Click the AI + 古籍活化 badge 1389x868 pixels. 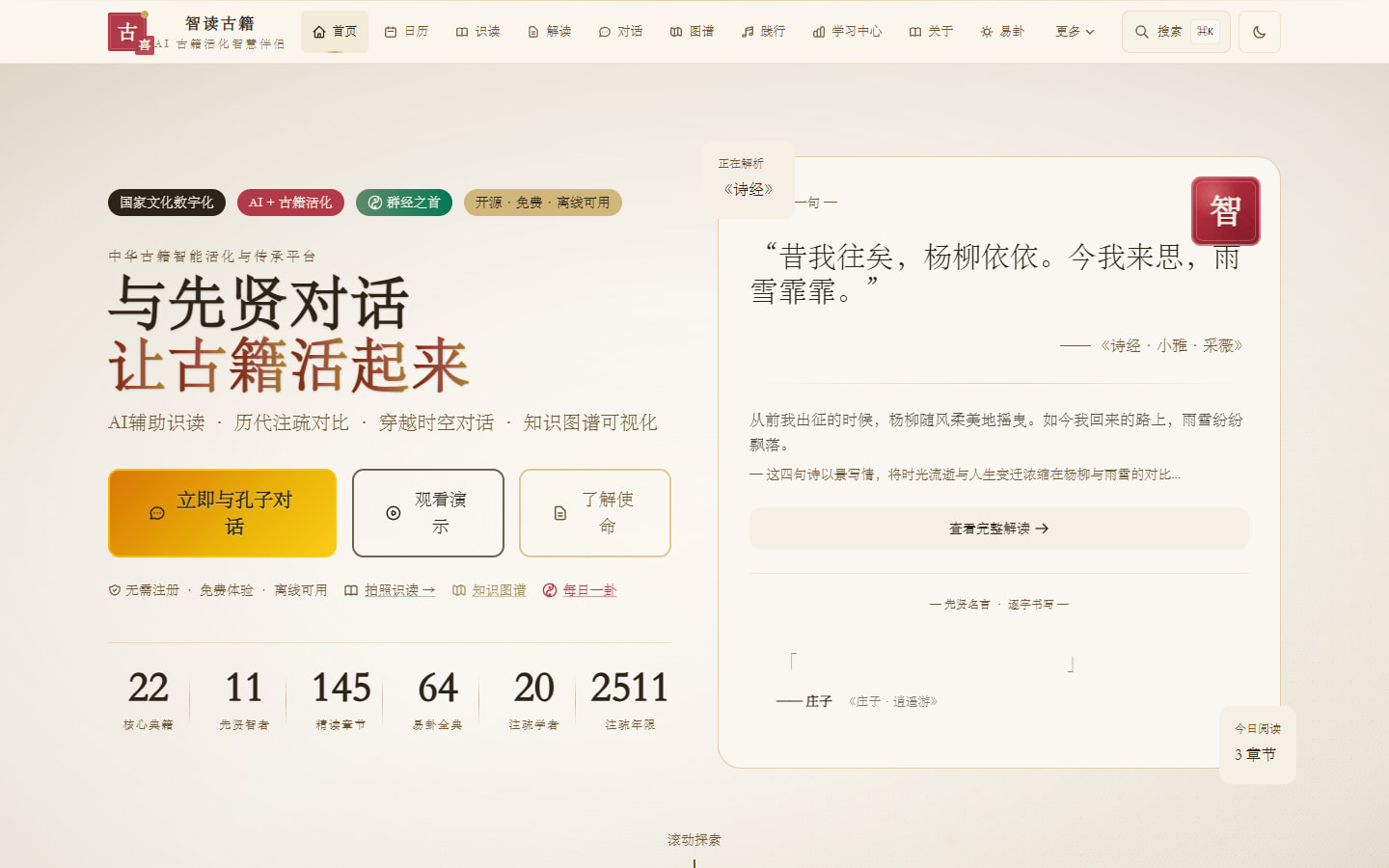290,203
